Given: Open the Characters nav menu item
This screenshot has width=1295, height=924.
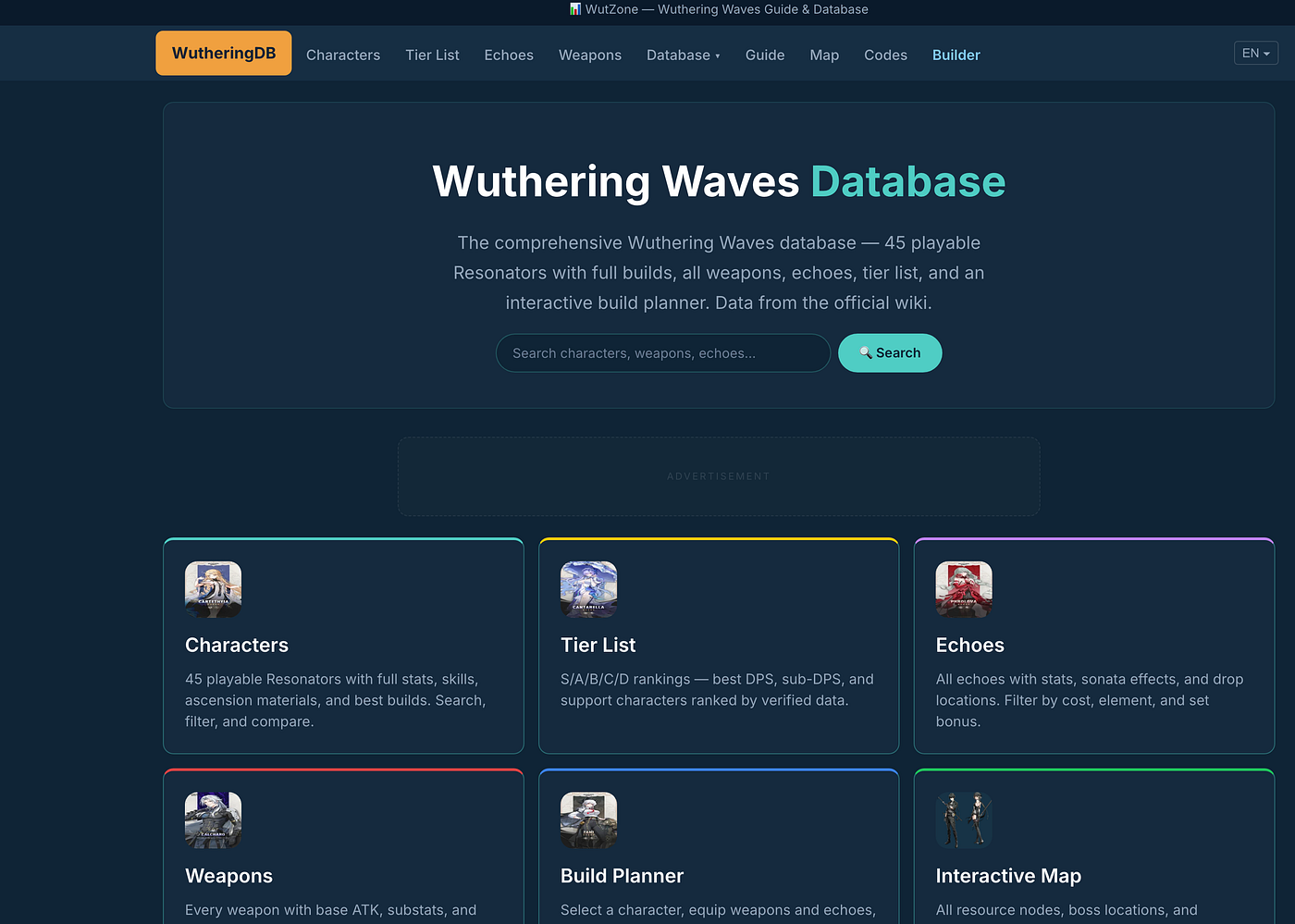Looking at the screenshot, I should coord(343,55).
